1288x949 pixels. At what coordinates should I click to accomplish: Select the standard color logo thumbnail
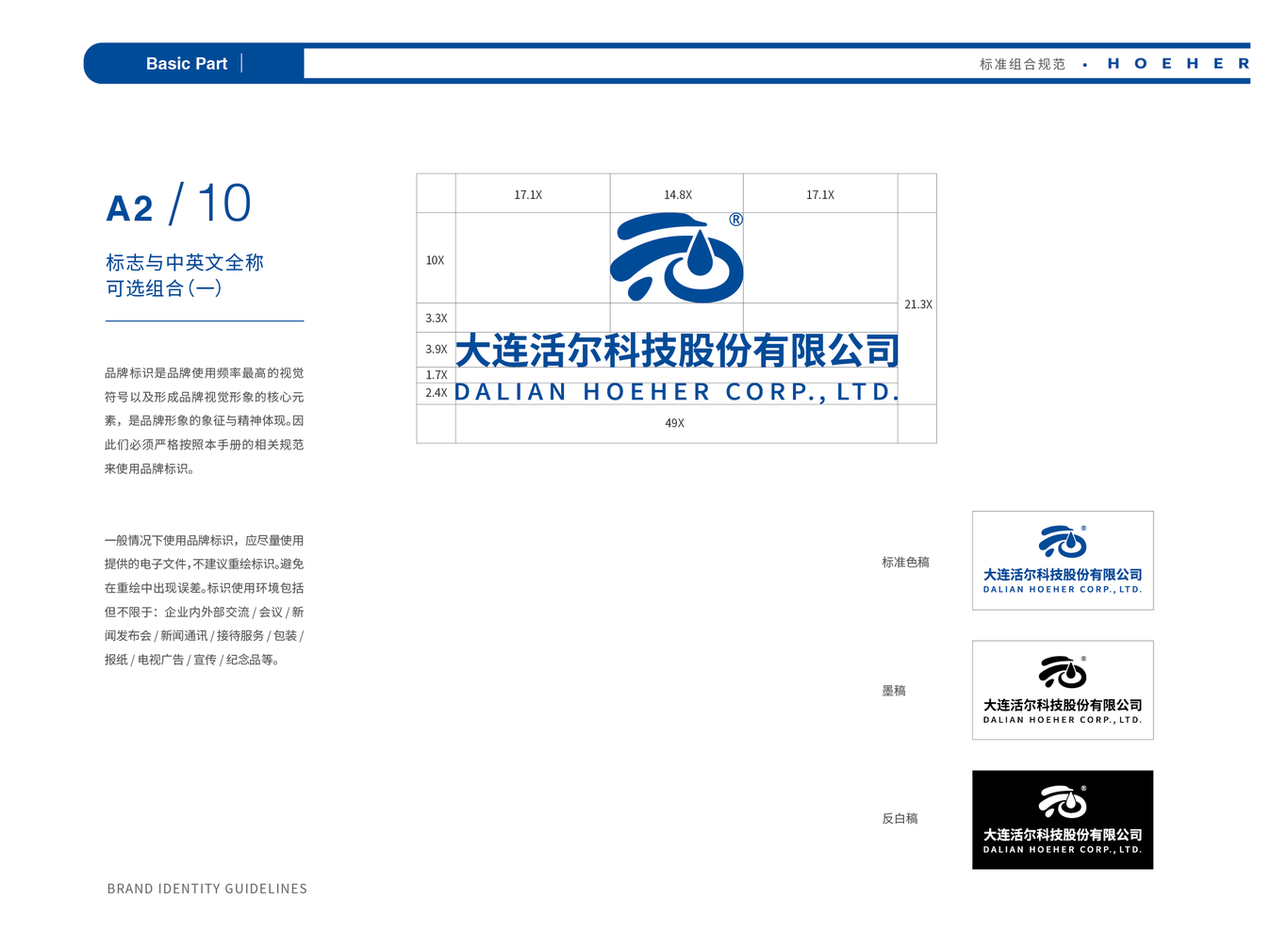click(1063, 561)
